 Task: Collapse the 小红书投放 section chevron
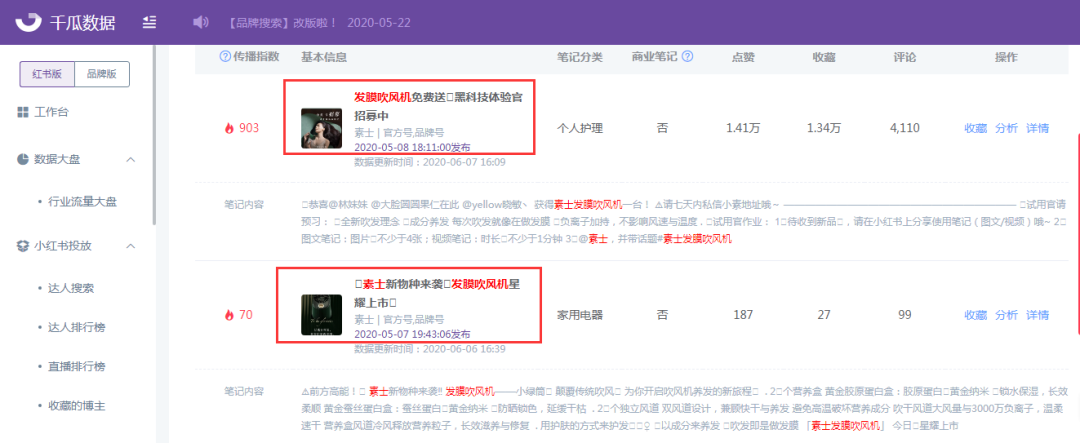[x=130, y=245]
